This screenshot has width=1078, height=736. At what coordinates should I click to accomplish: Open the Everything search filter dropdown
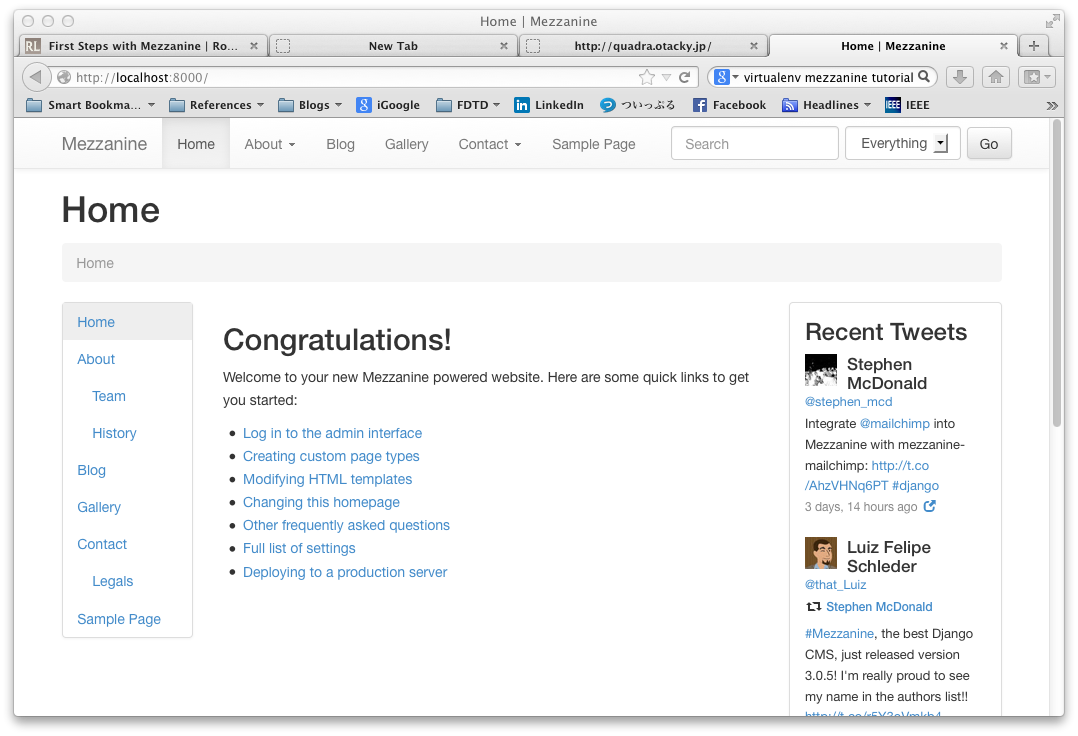[903, 144]
